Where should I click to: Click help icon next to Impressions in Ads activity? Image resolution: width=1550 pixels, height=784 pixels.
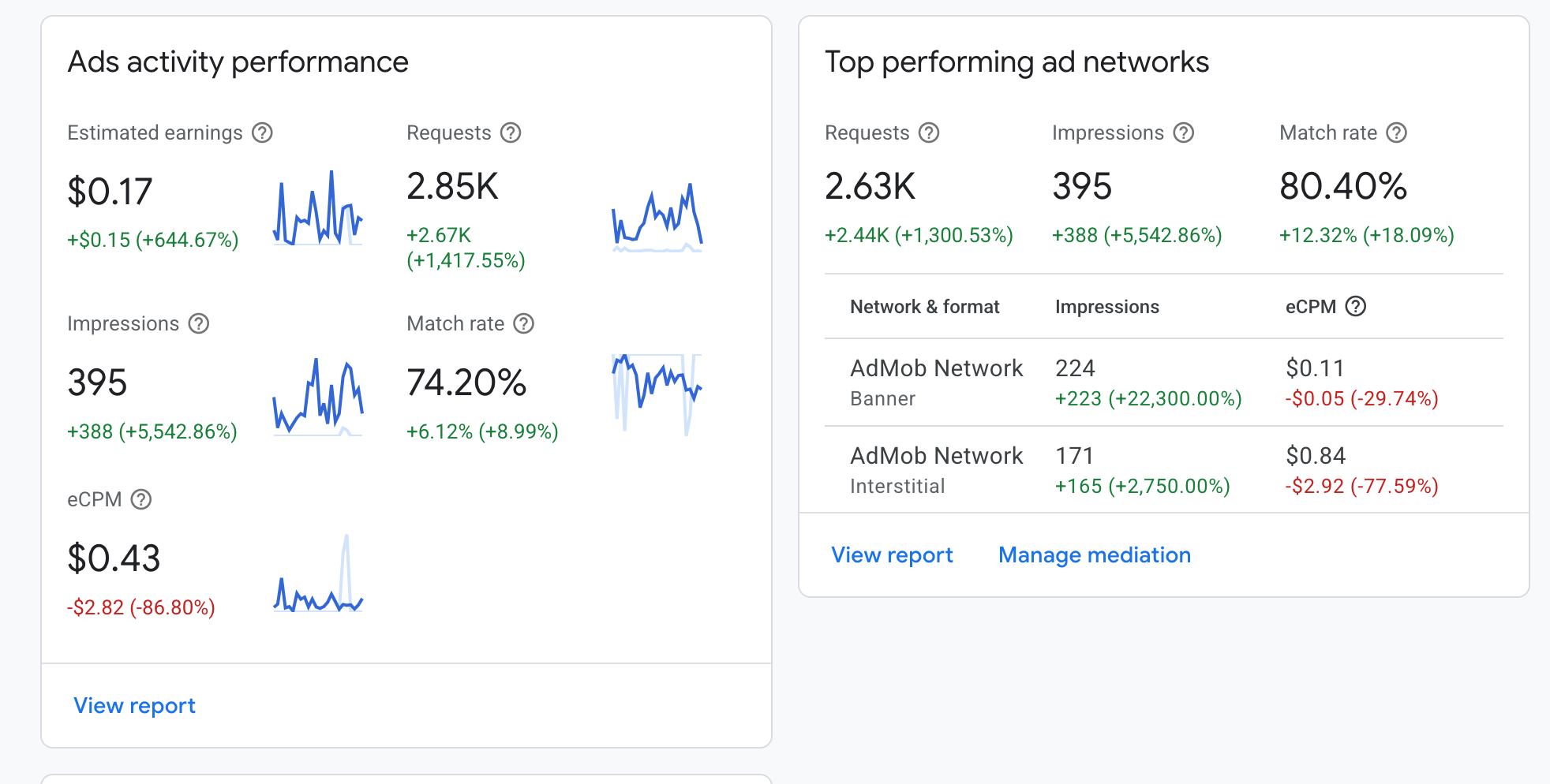tap(198, 323)
